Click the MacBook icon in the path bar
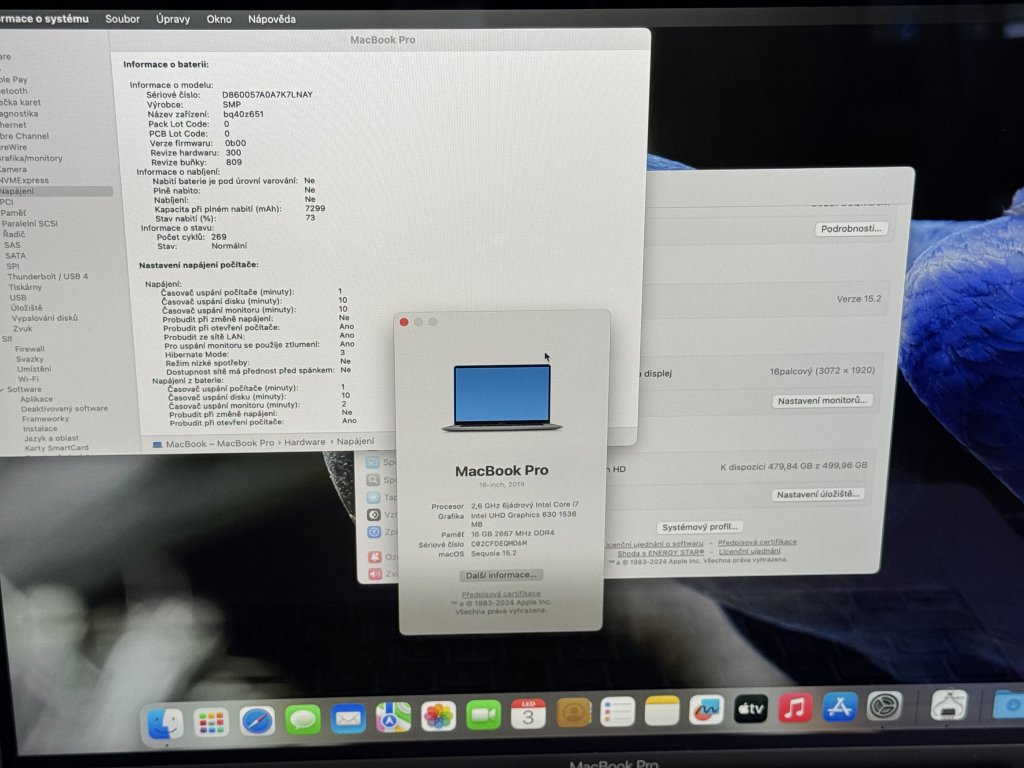 [157, 444]
